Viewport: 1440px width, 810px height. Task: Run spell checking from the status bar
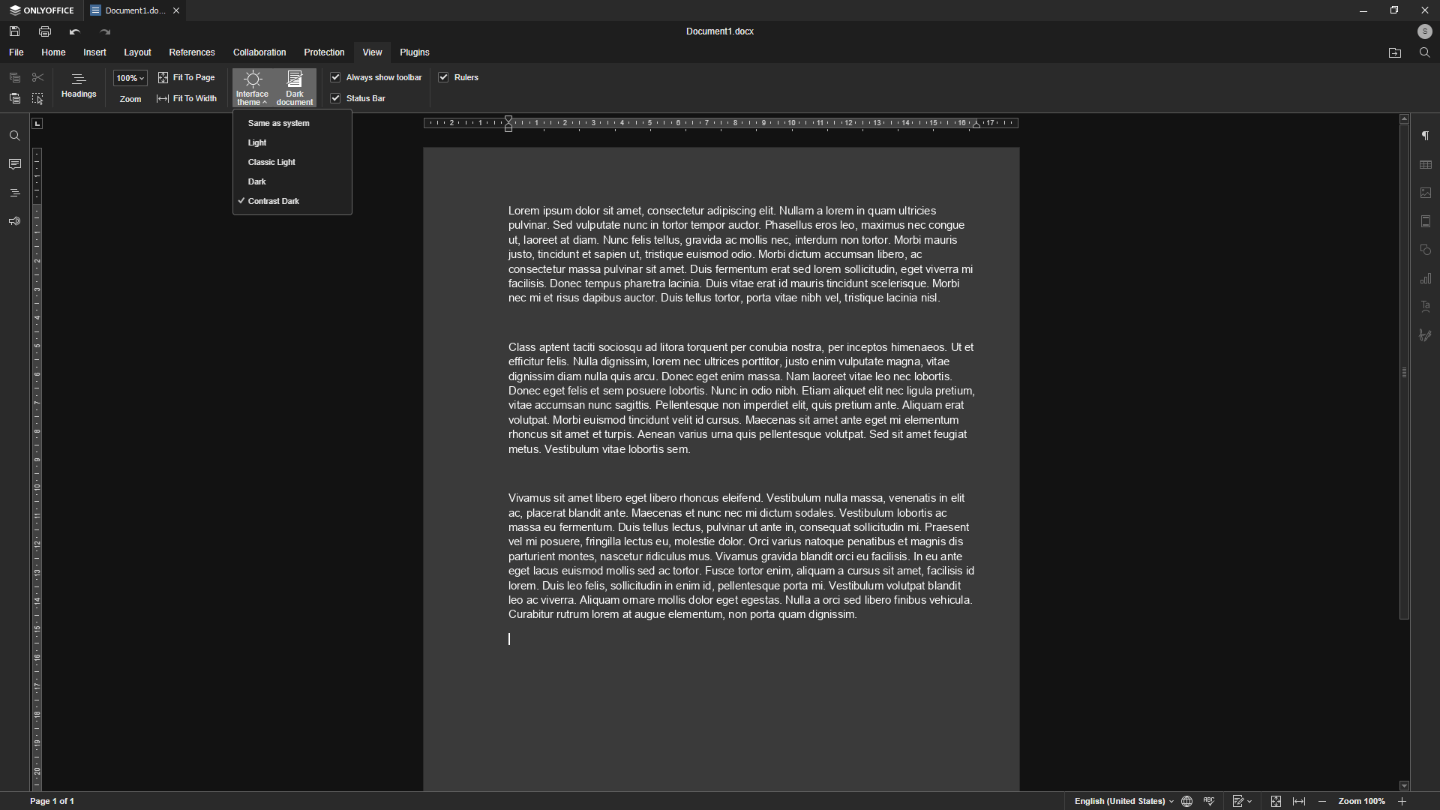(1209, 801)
